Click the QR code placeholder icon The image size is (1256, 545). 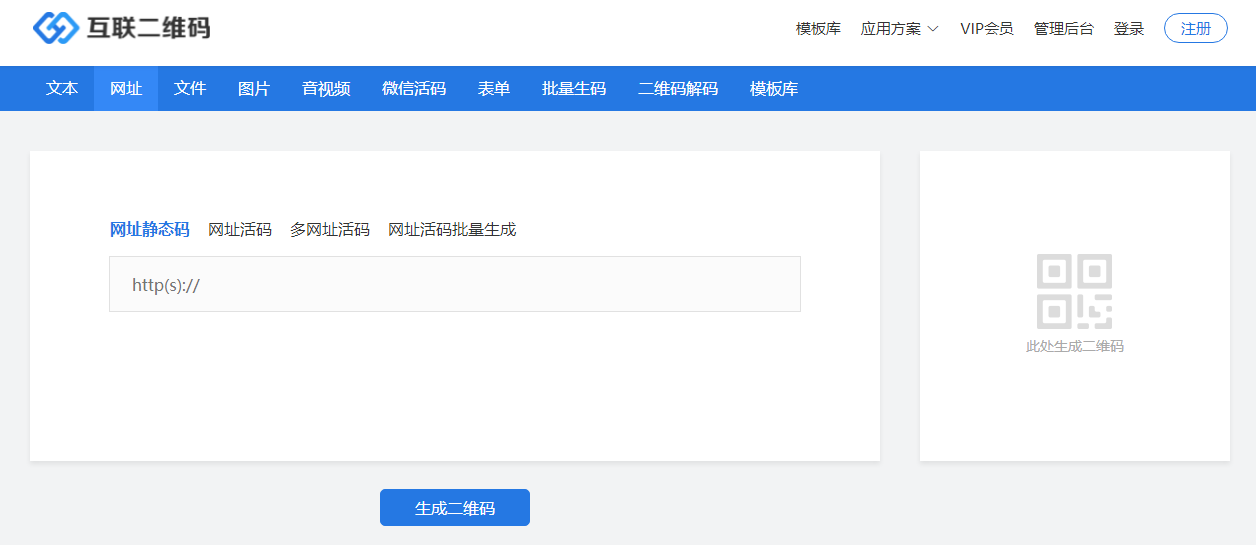coord(1075,291)
